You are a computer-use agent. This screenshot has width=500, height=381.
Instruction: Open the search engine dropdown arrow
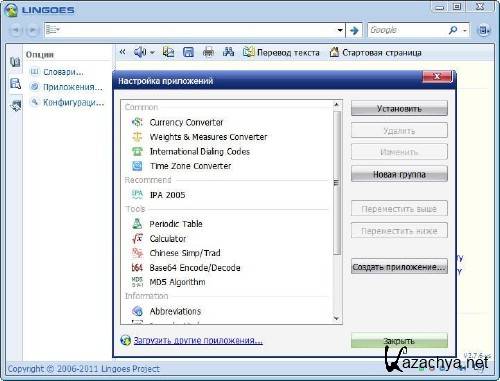coord(465,31)
